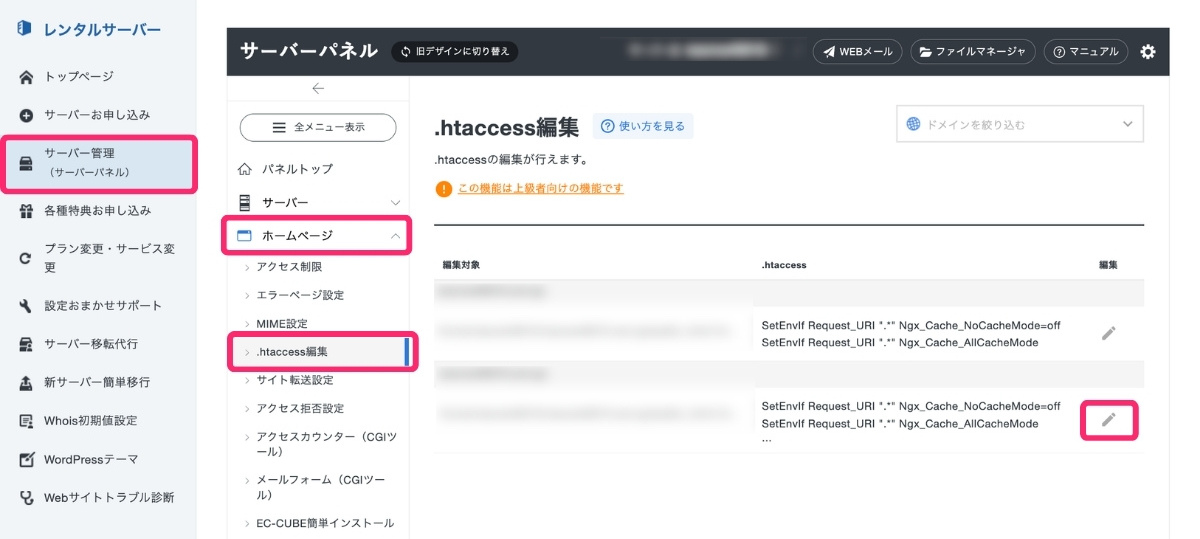Click the stethoscope icon for Webサイトトラブル診断

click(26, 497)
